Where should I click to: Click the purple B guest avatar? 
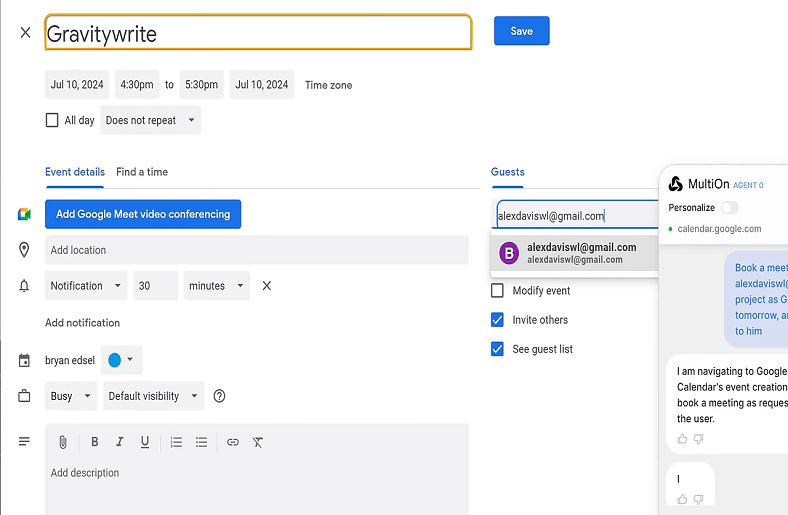[509, 253]
